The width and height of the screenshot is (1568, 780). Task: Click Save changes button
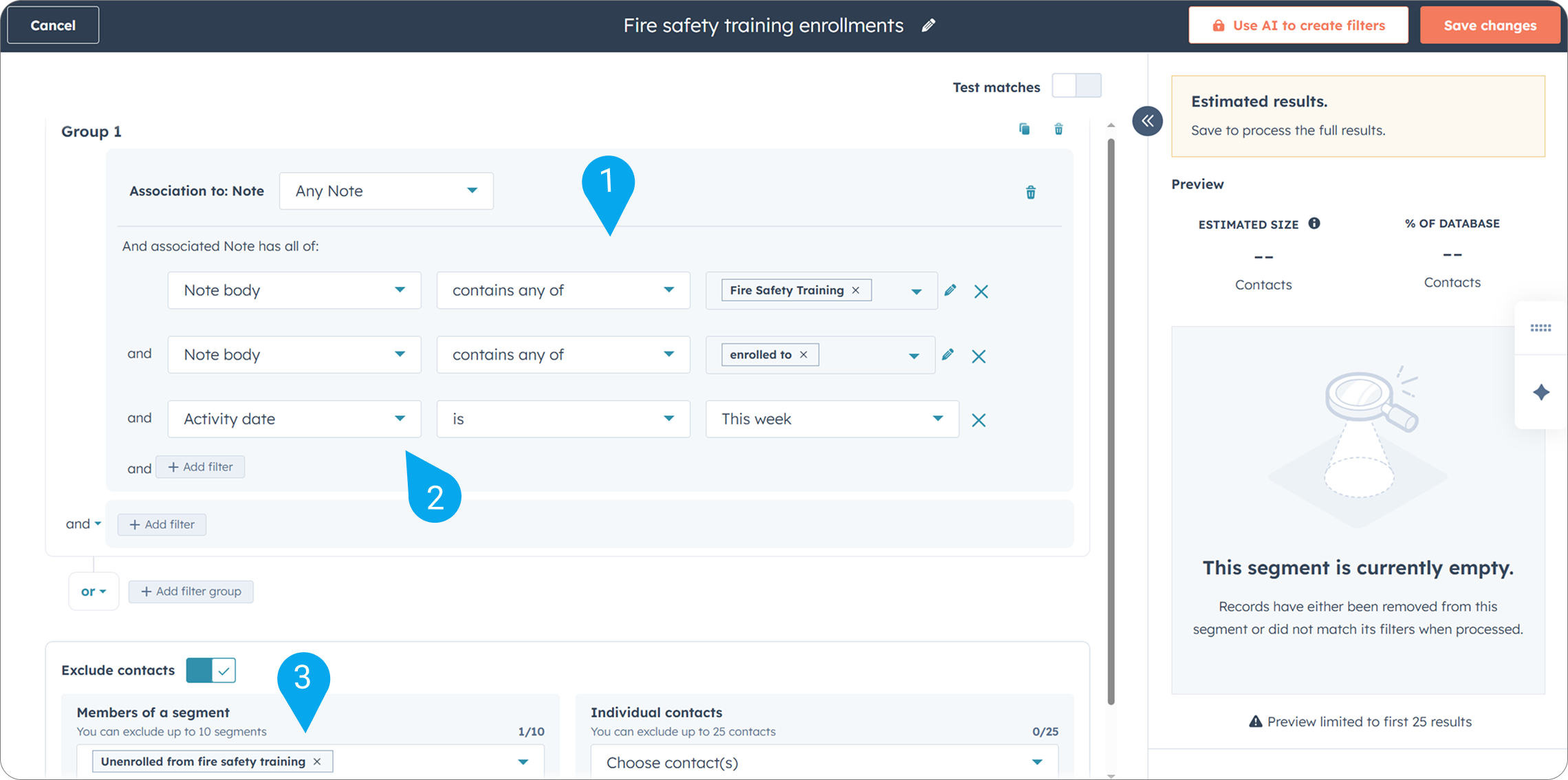coord(1490,25)
